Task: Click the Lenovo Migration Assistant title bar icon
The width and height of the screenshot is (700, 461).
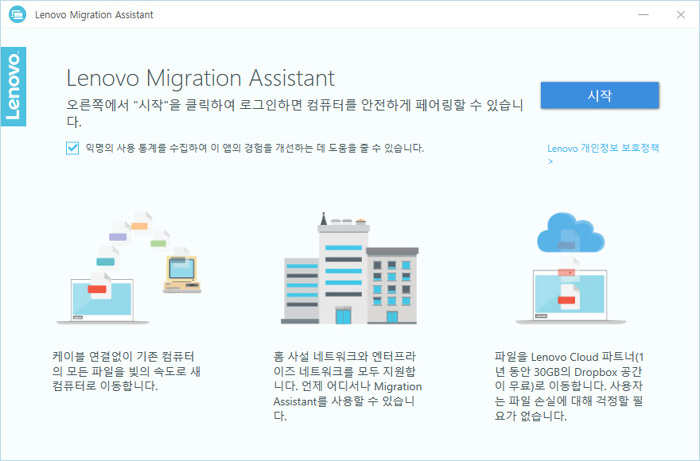Action: (17, 15)
